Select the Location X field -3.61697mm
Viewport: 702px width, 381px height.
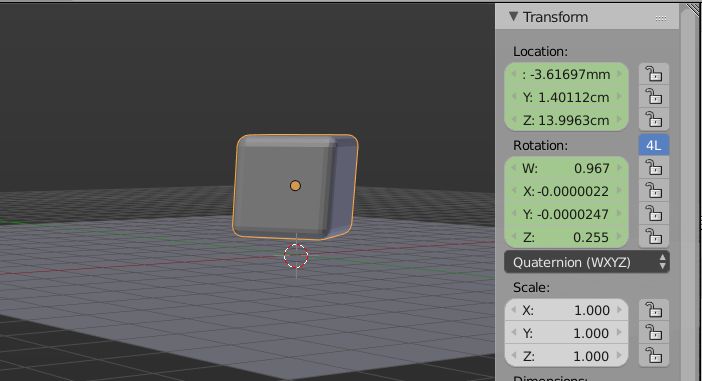tap(566, 74)
